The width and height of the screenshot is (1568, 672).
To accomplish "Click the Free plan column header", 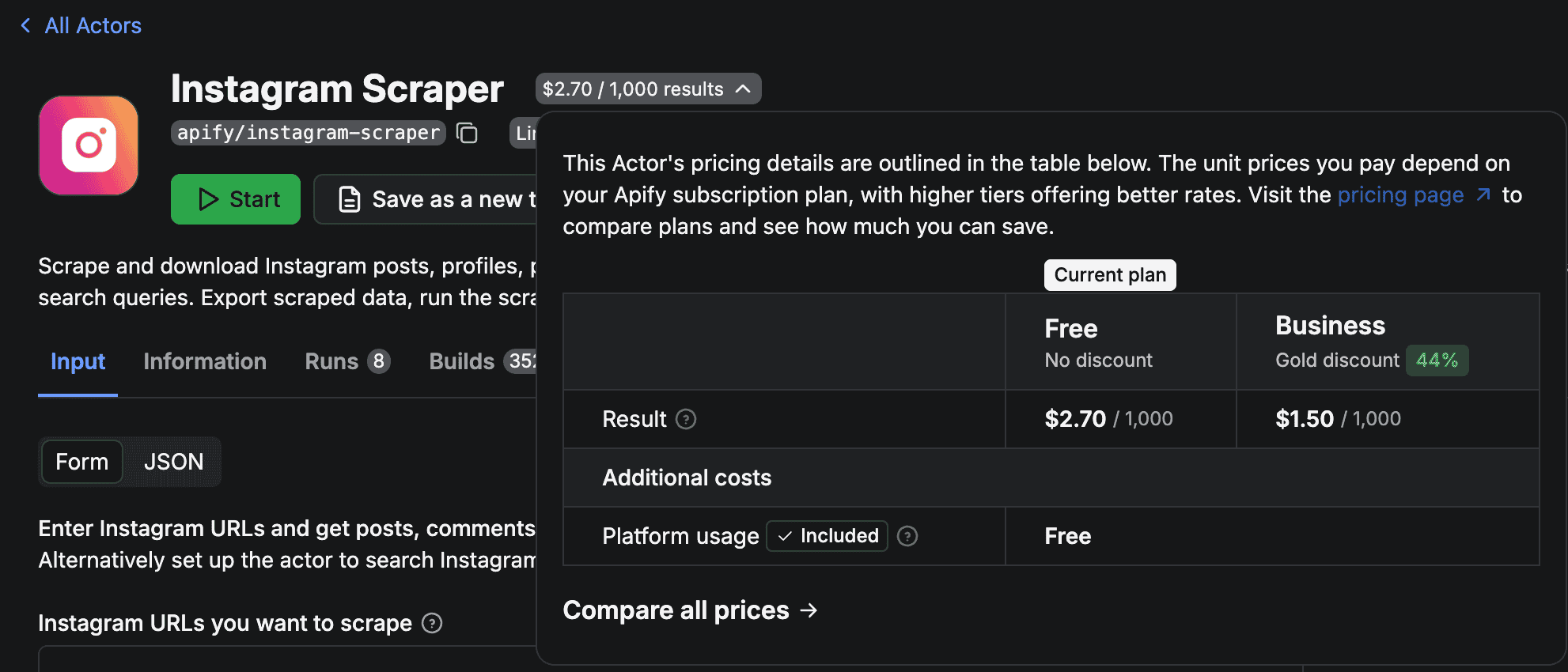I will 1120,342.
